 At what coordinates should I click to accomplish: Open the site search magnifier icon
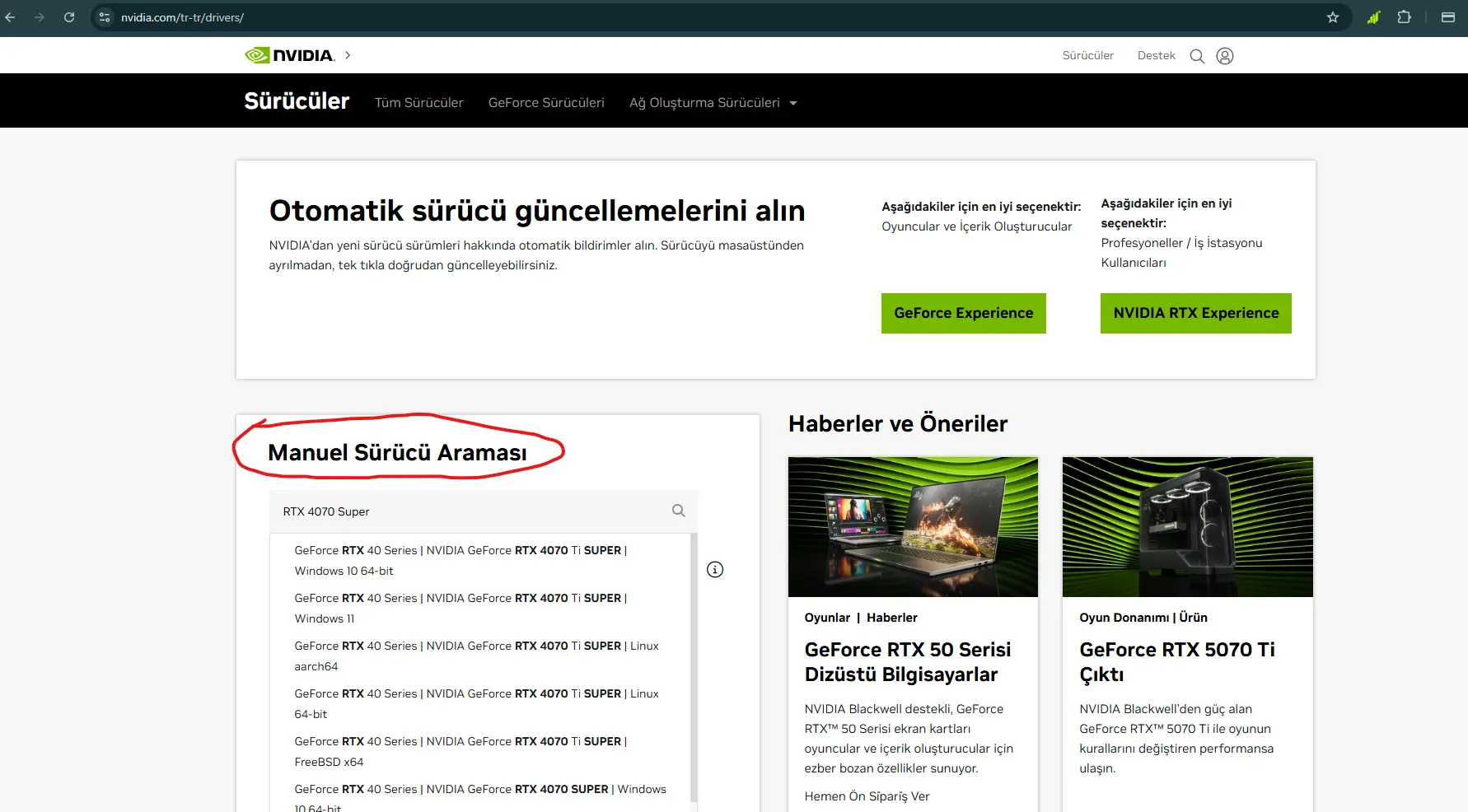click(1197, 56)
